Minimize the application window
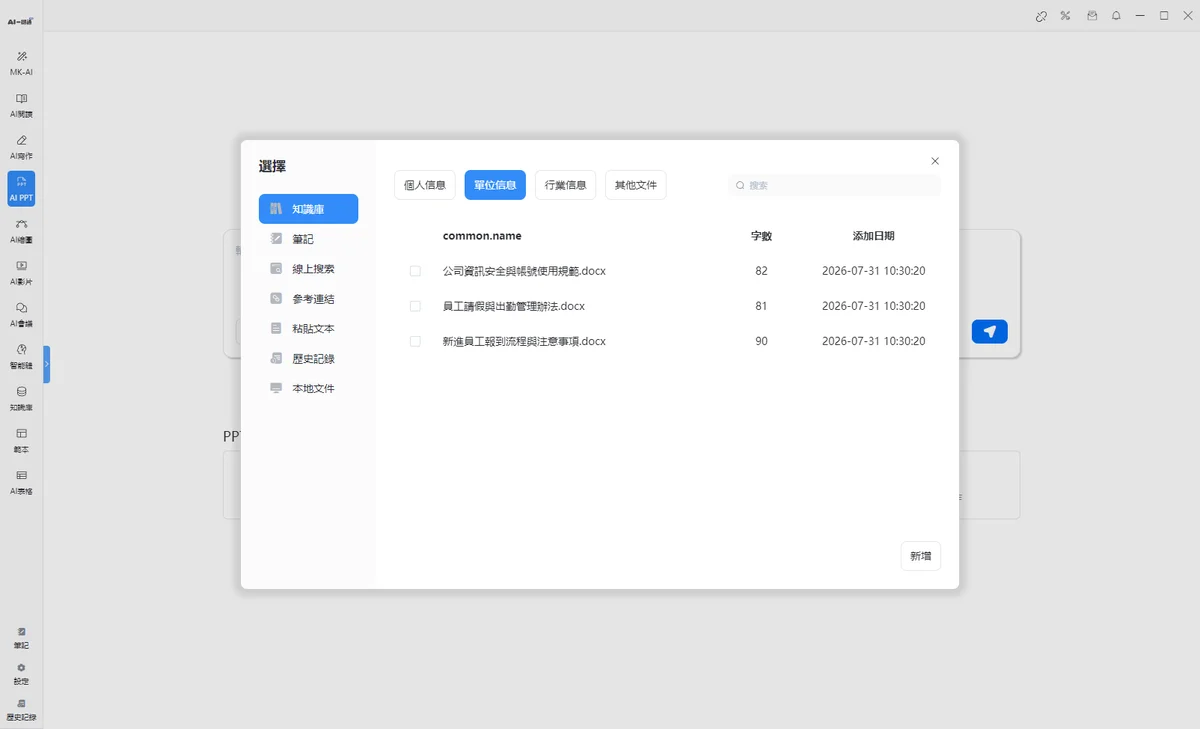1200x729 pixels. pyautogui.click(x=1141, y=16)
